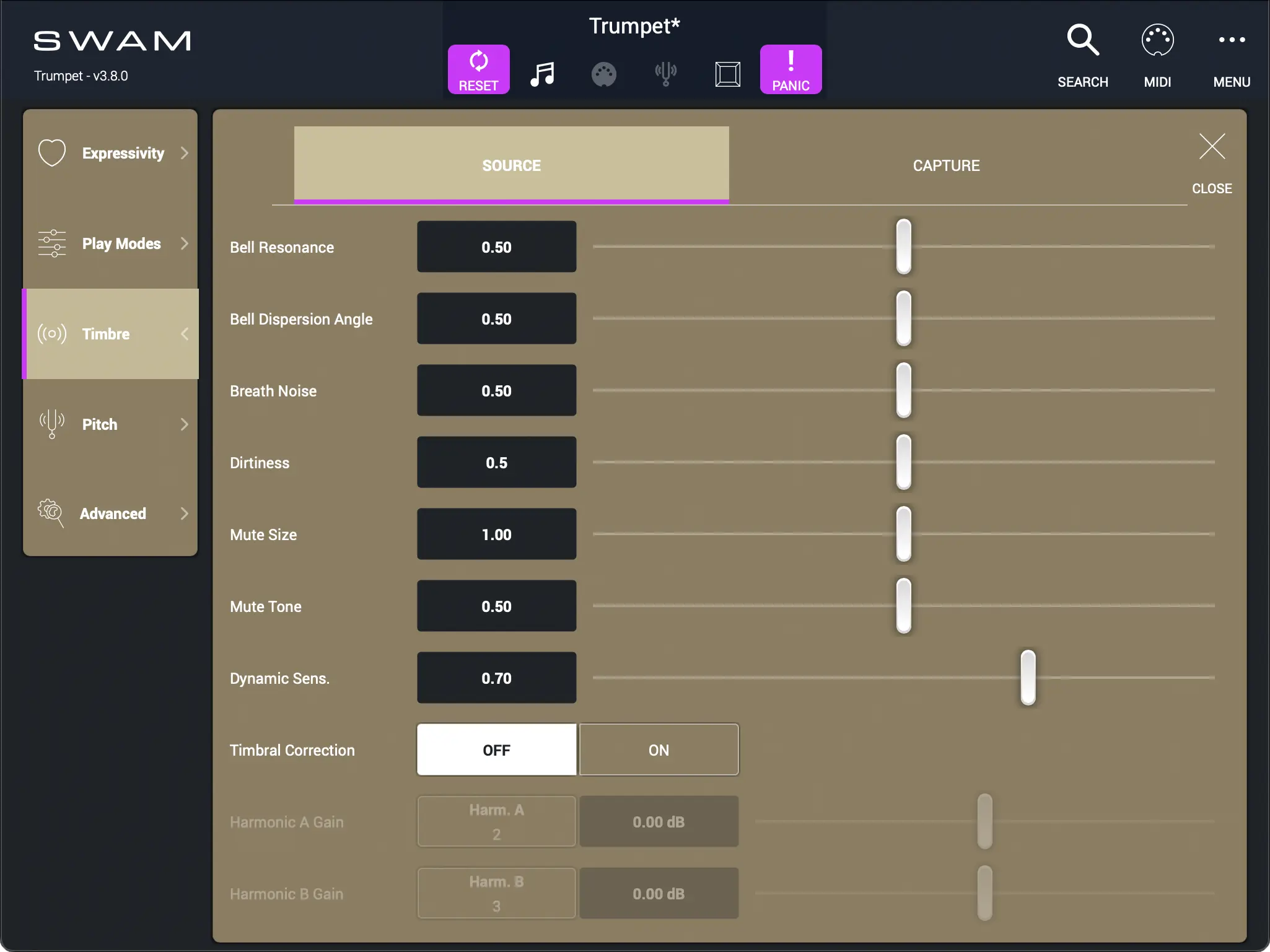Open the MIDI settings icon at top right

[1157, 41]
